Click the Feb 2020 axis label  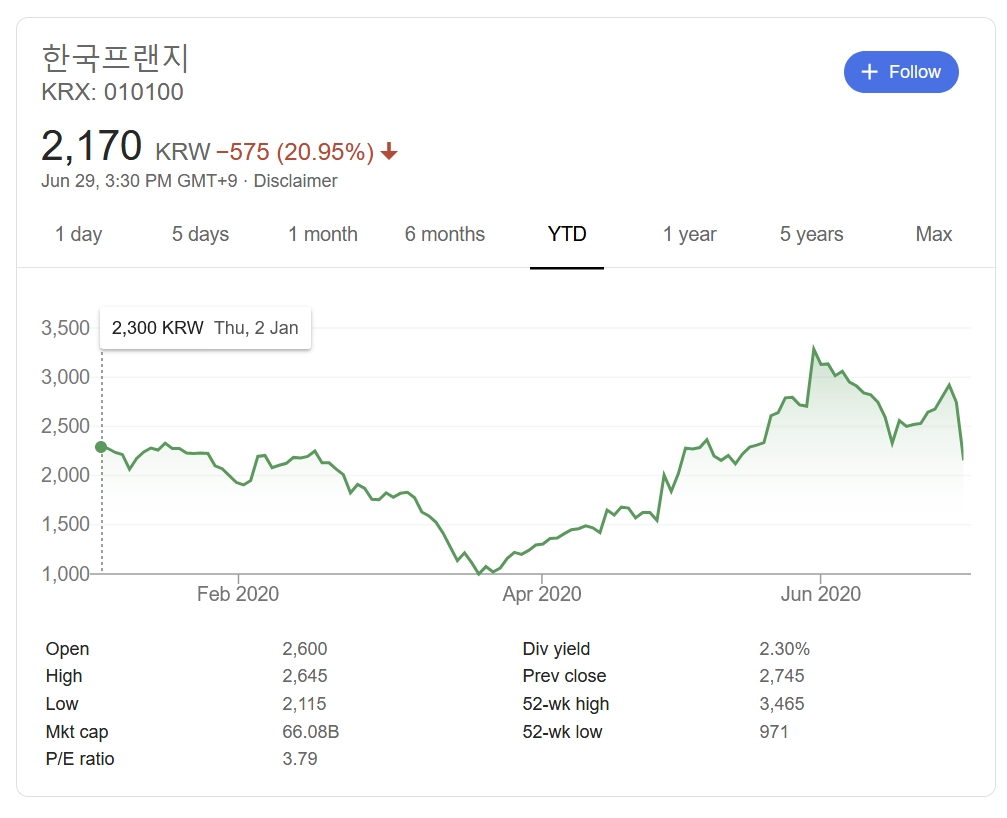coord(238,594)
